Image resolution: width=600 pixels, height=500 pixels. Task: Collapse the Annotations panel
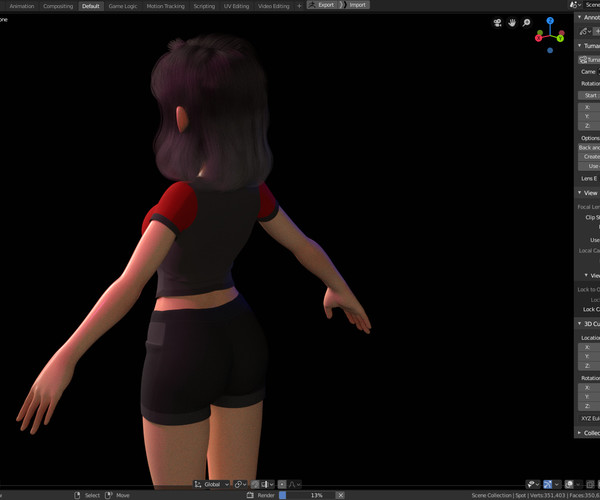580,17
